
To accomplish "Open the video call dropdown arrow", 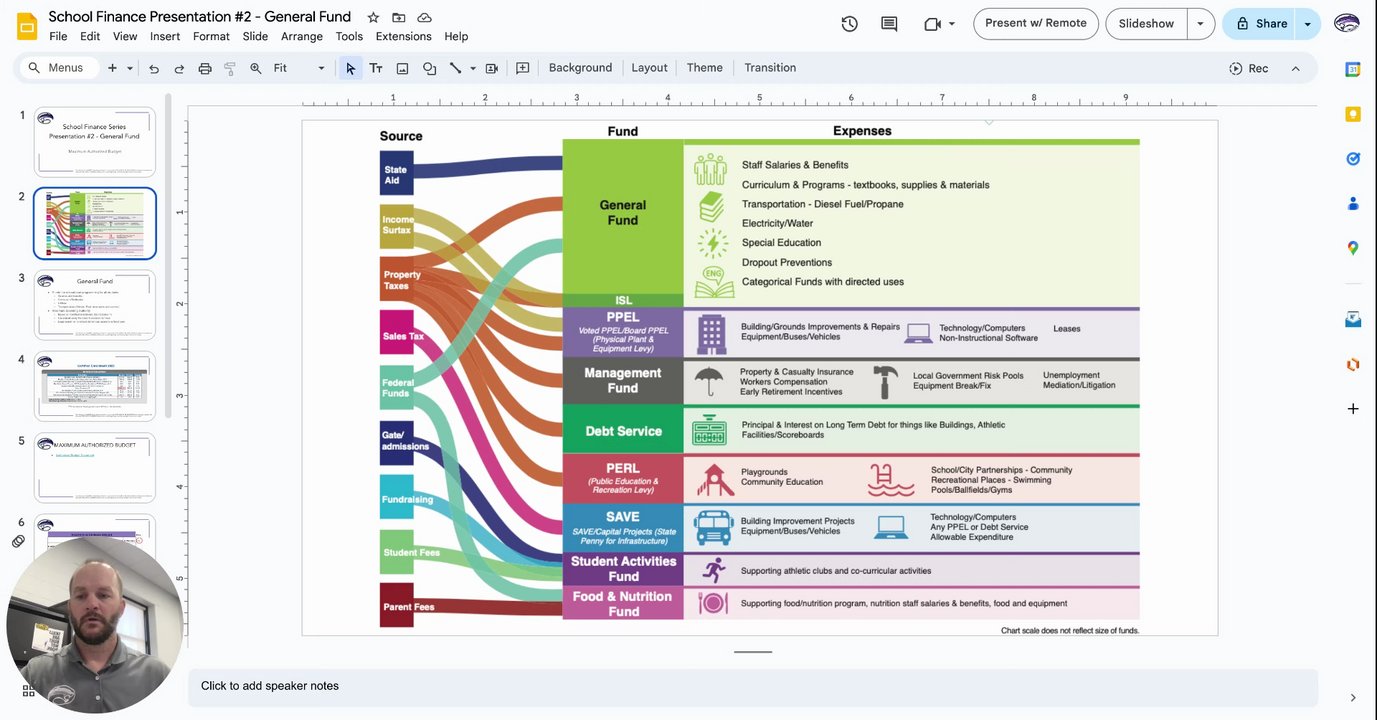I will coord(952,24).
